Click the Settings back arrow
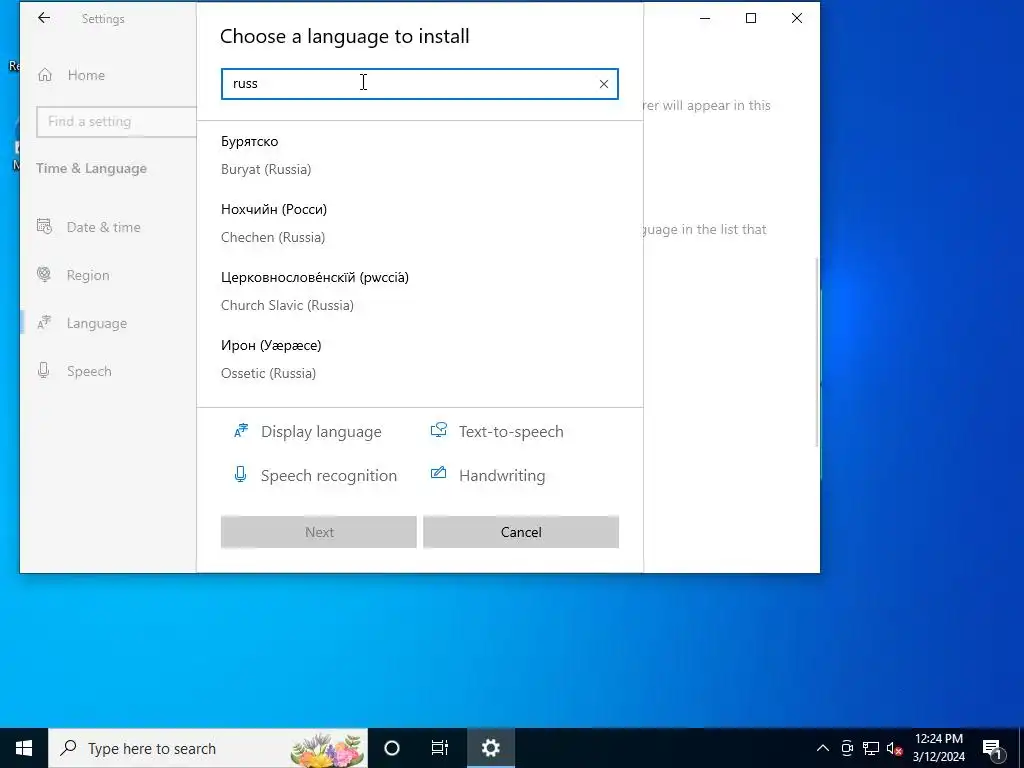This screenshot has height=768, width=1024. (x=44, y=18)
